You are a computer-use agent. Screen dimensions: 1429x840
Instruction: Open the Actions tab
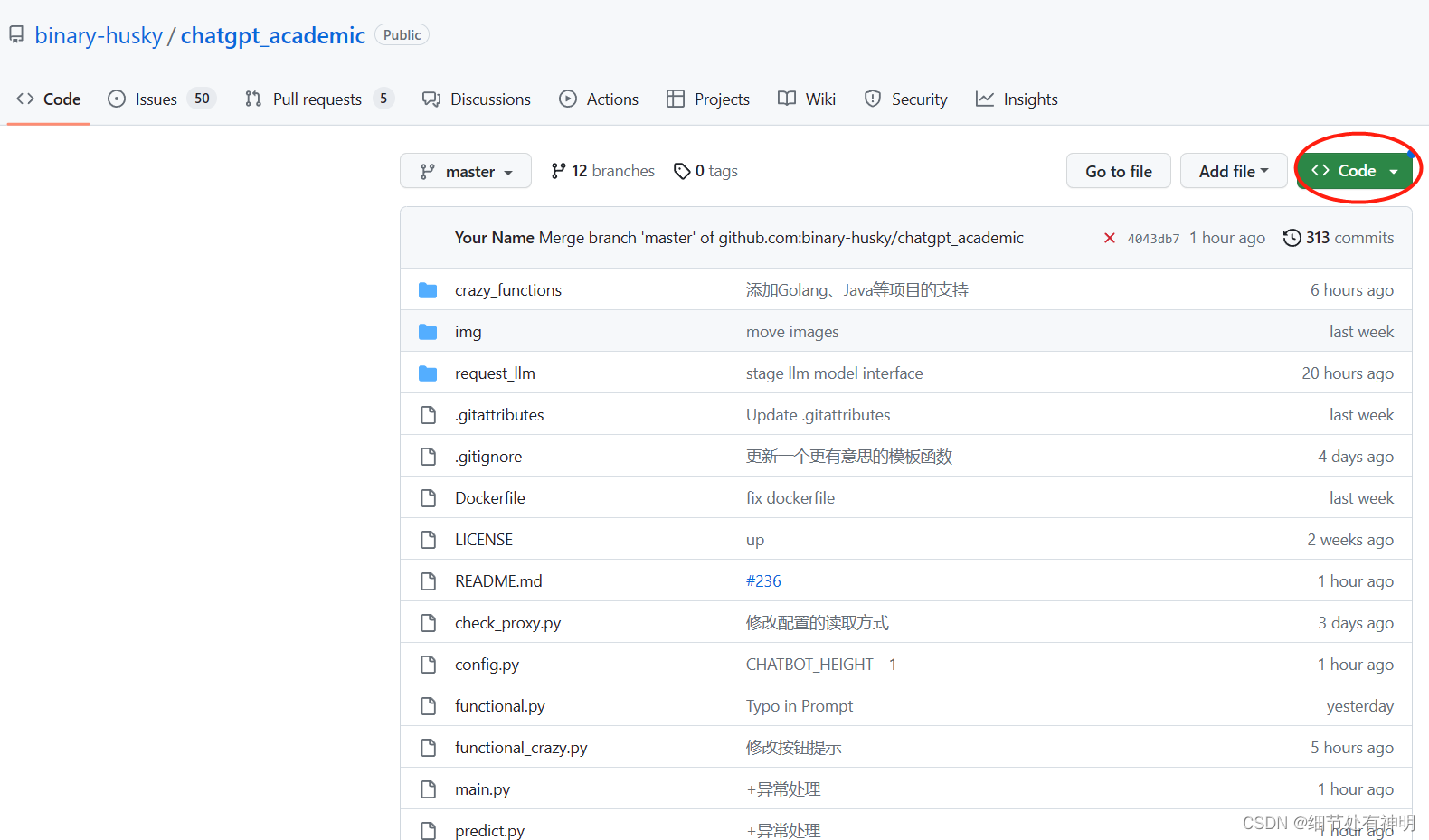pos(599,99)
